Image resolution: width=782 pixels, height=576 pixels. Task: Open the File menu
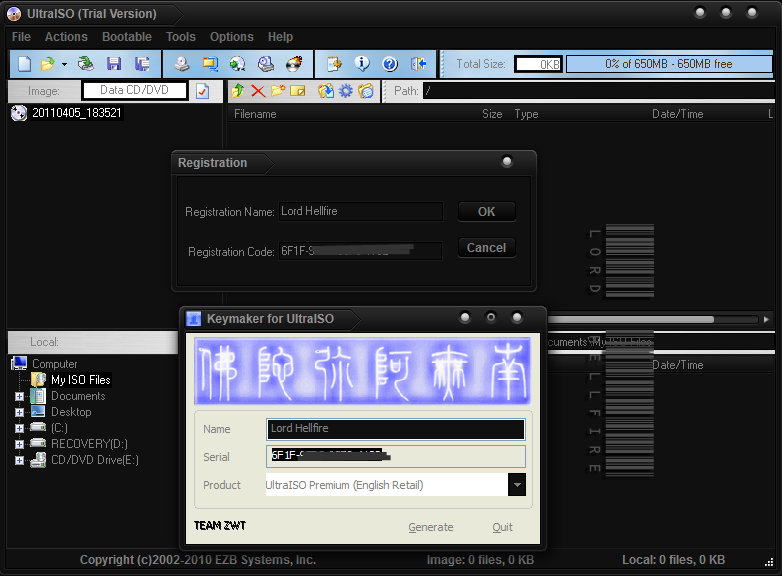click(x=21, y=37)
